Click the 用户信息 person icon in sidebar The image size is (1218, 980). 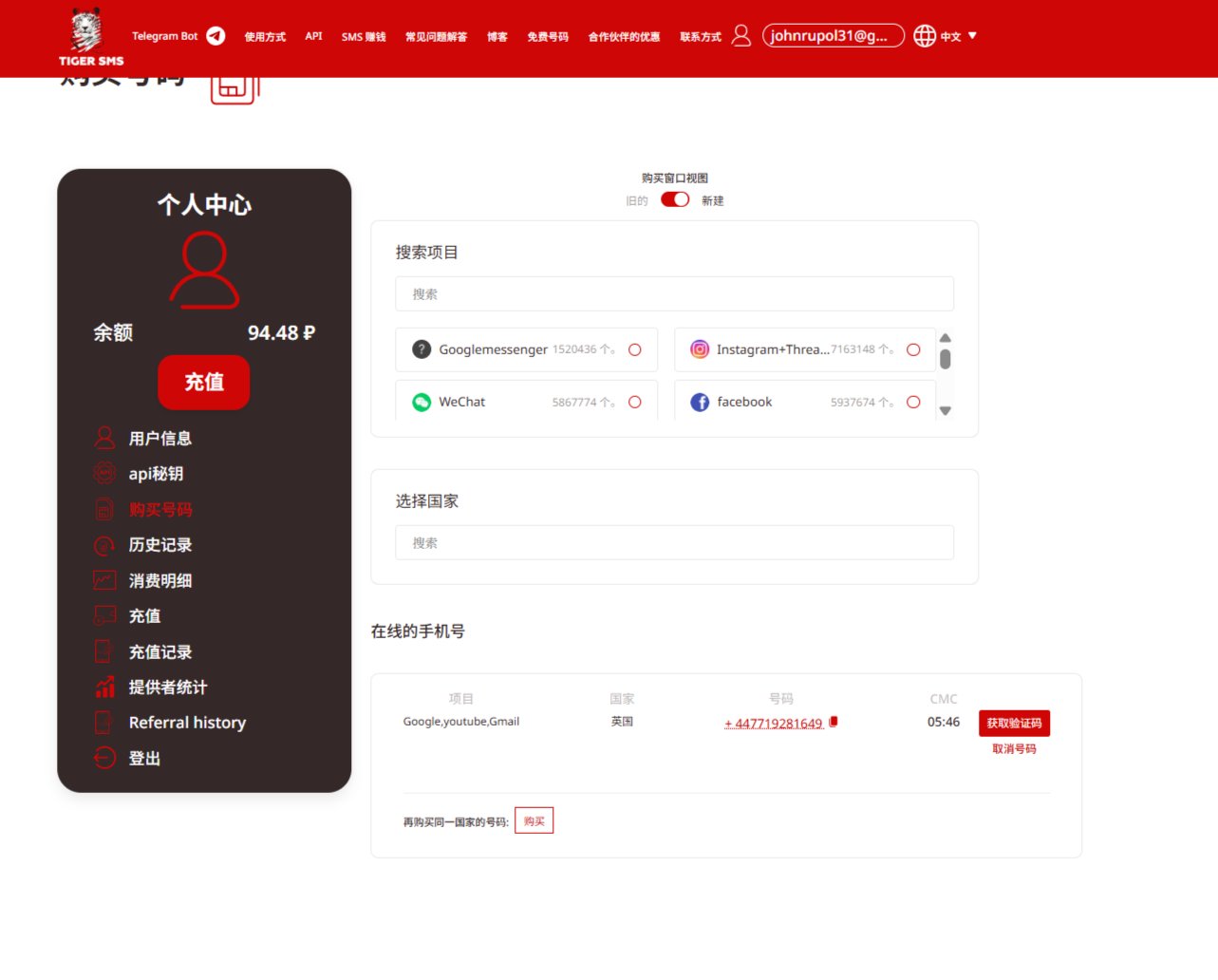pyautogui.click(x=104, y=438)
